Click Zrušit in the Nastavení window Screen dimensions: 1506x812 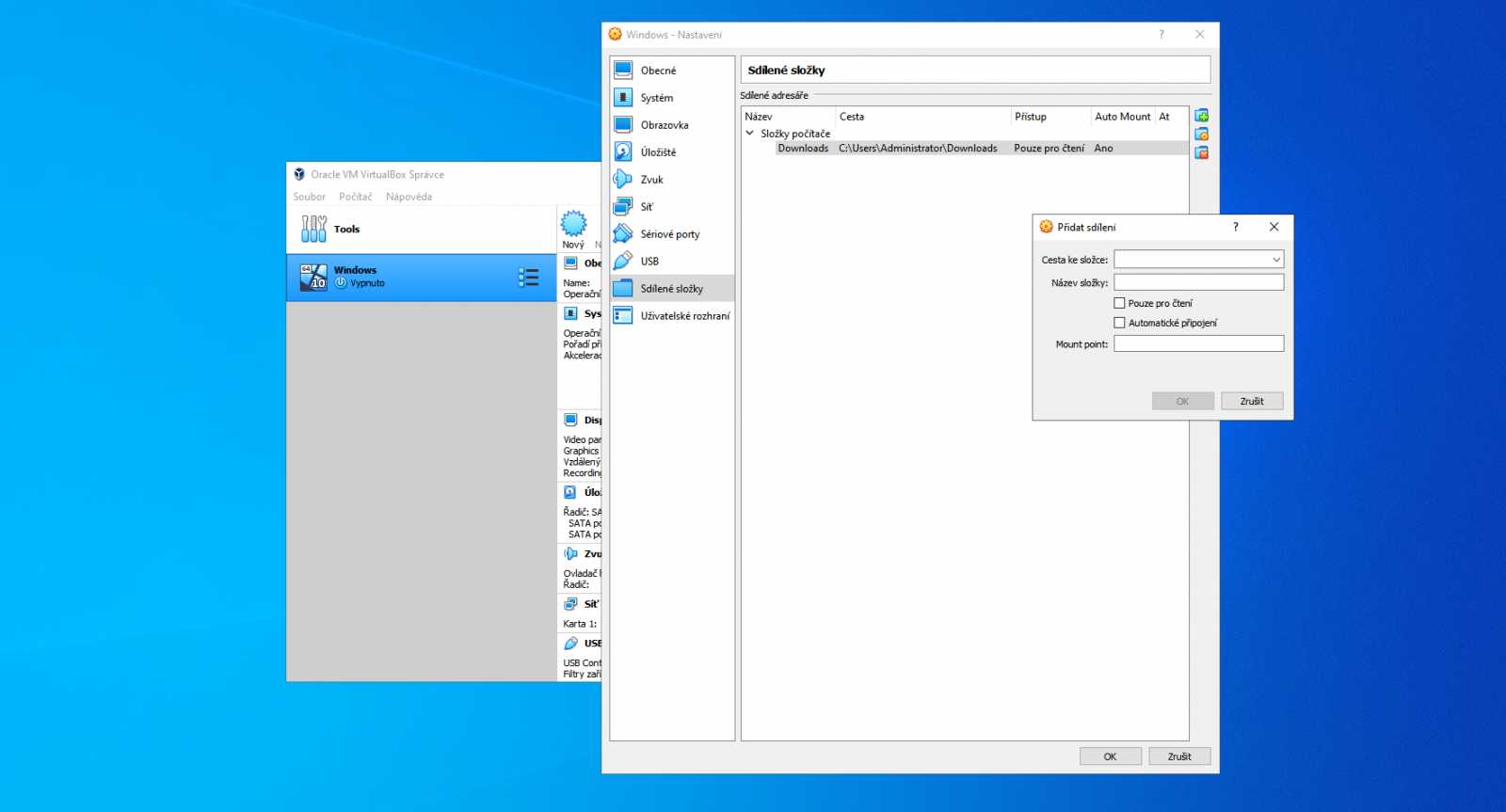pyautogui.click(x=1179, y=756)
